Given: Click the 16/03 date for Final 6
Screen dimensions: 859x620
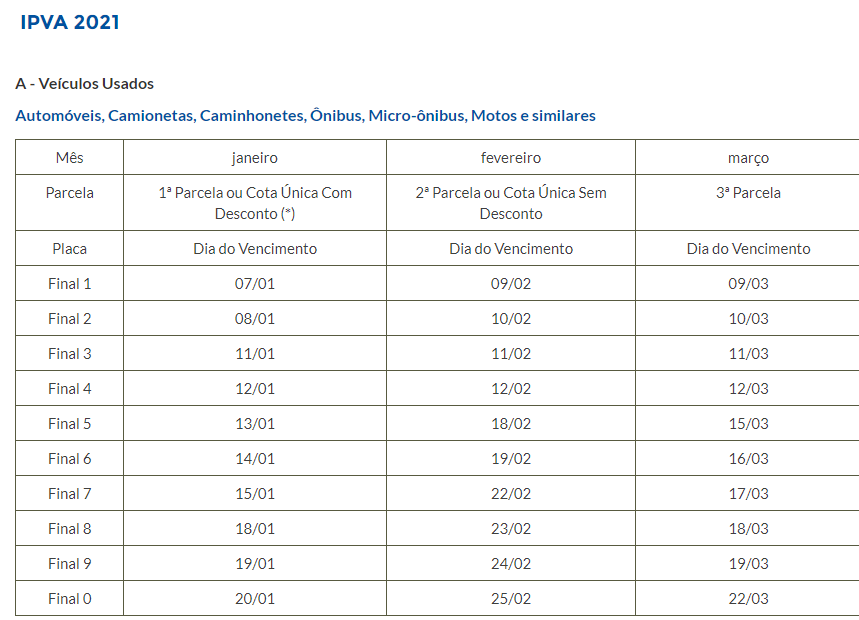Looking at the screenshot, I should pos(748,458).
